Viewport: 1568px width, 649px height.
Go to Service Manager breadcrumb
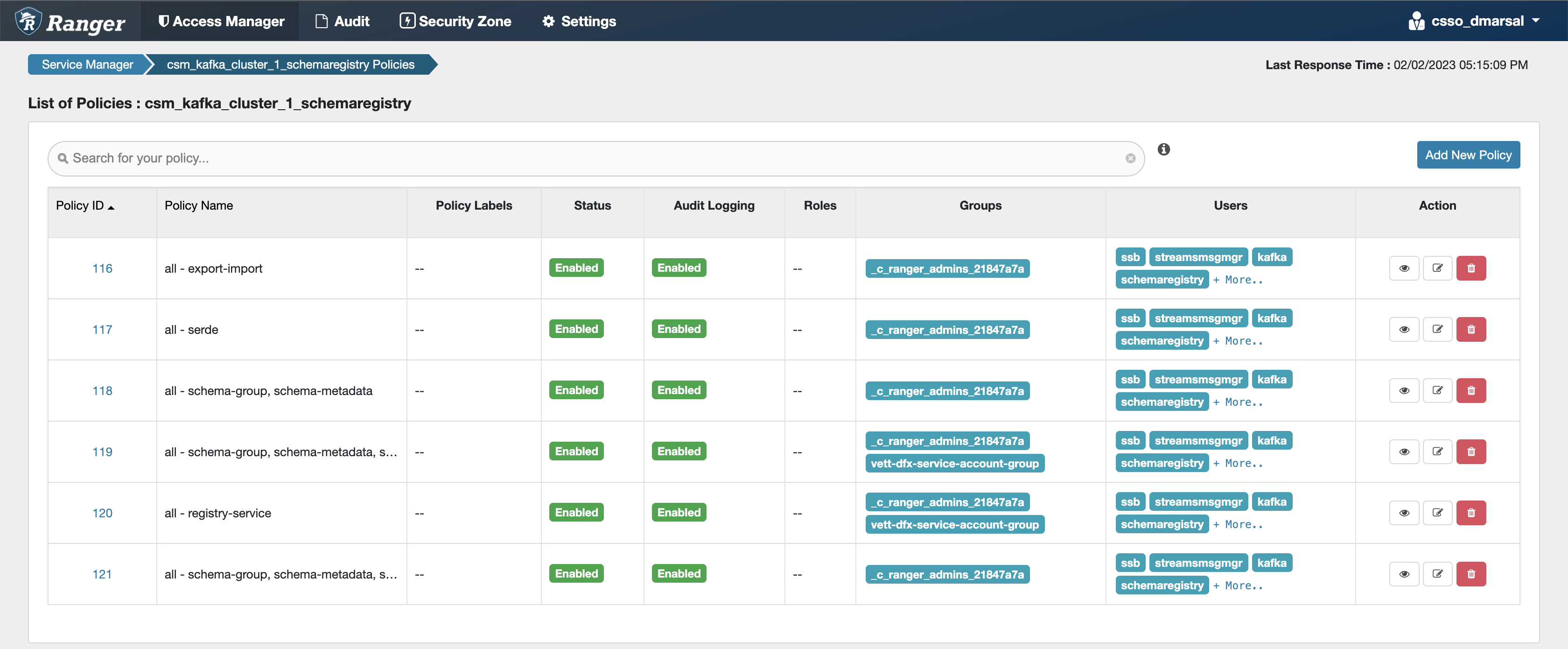87,64
